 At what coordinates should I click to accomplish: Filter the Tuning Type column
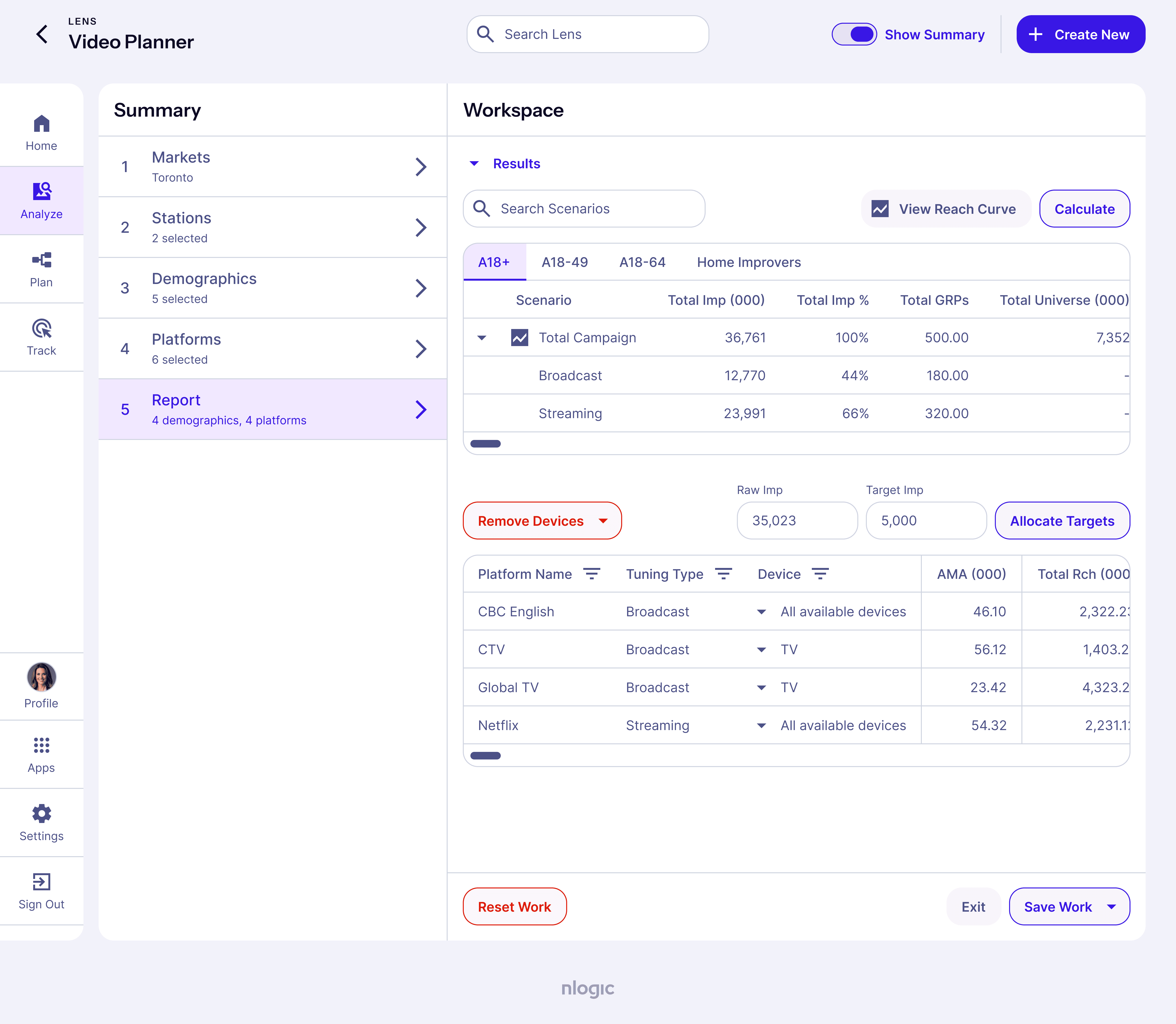click(x=723, y=574)
